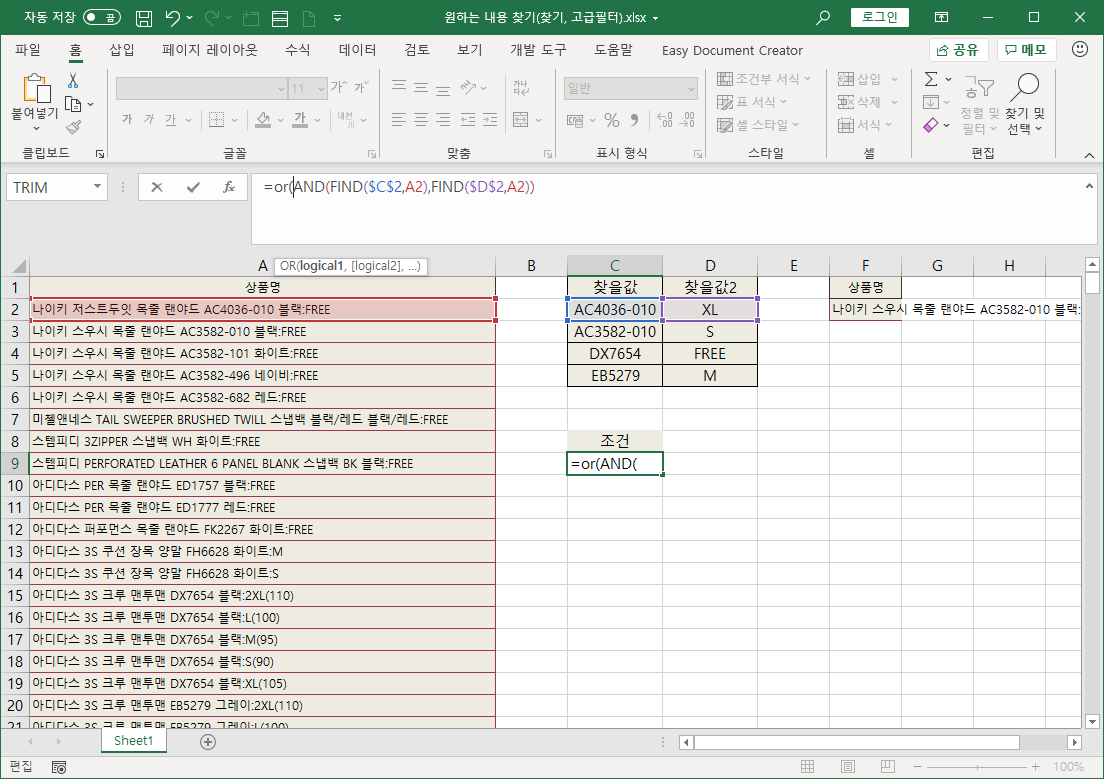Toggle bold 가 formatting
Viewport: 1104px width, 779px height.
click(x=127, y=120)
